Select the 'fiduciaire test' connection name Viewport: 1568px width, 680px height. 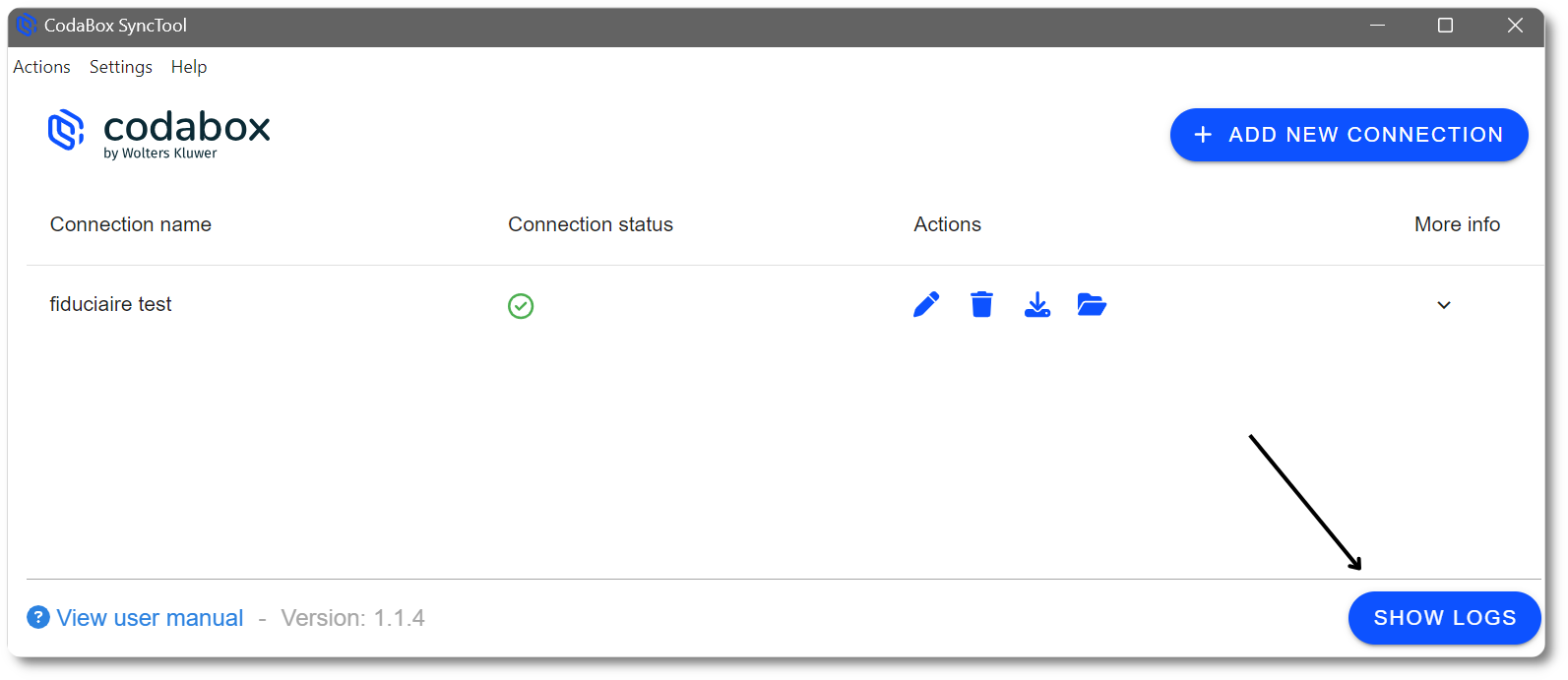pos(110,304)
